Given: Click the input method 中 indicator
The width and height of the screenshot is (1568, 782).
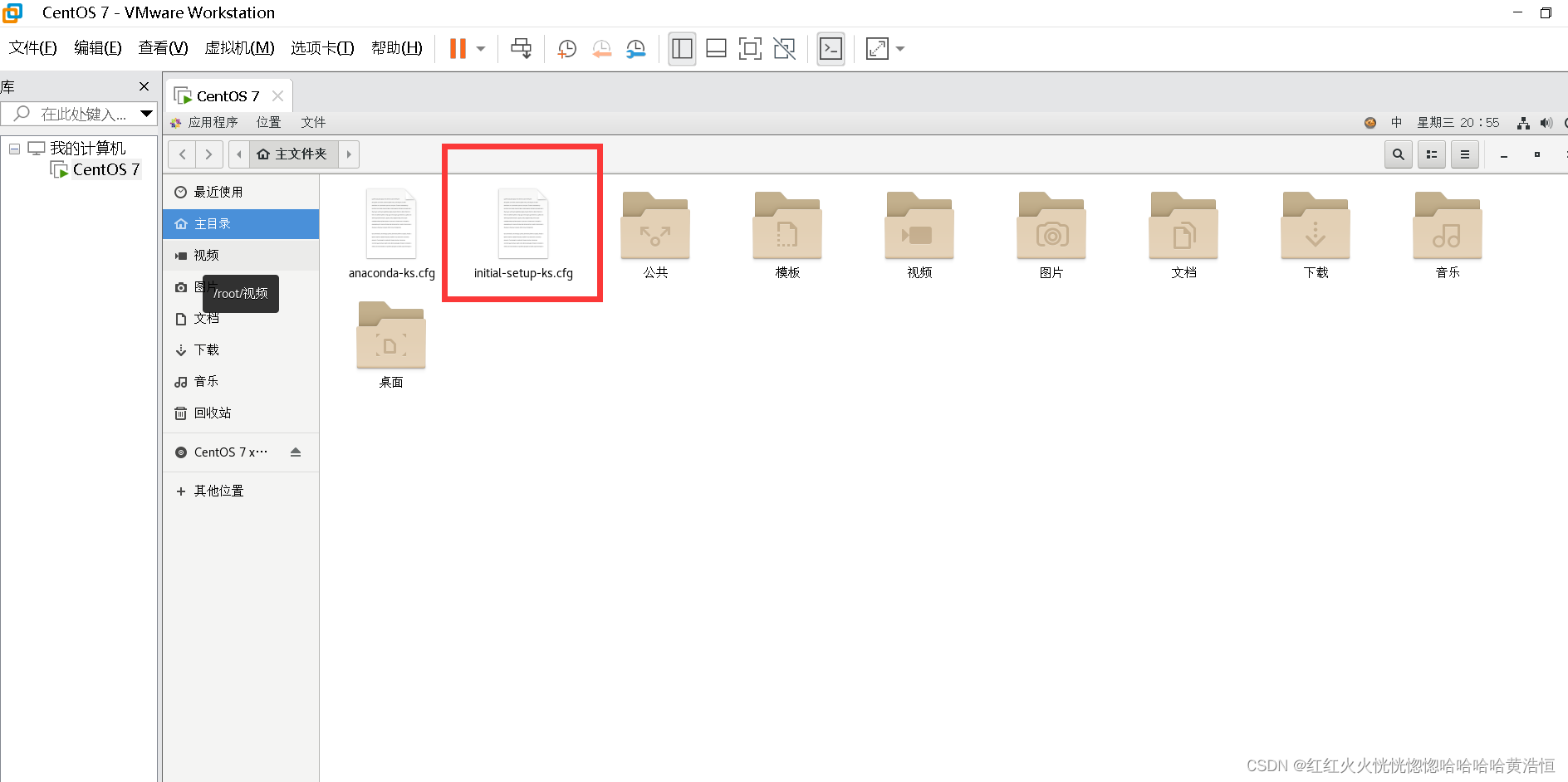Looking at the screenshot, I should pos(1397,122).
